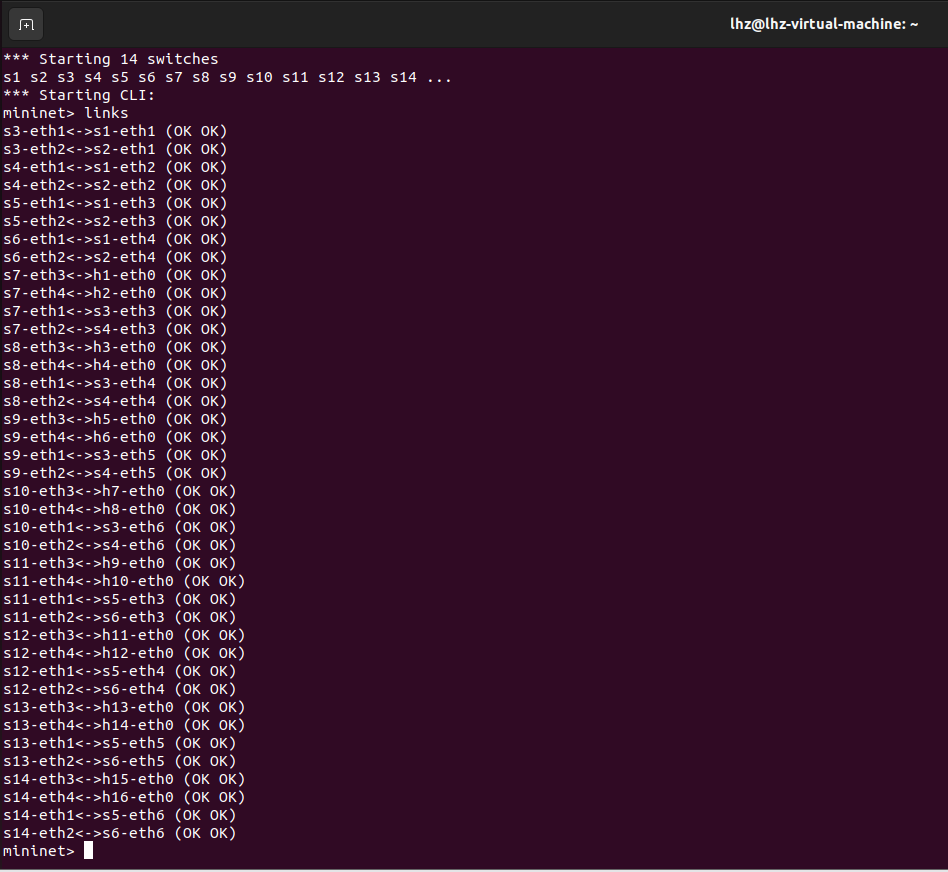Select the line s9-eth3<->h5-eth0

(115, 419)
